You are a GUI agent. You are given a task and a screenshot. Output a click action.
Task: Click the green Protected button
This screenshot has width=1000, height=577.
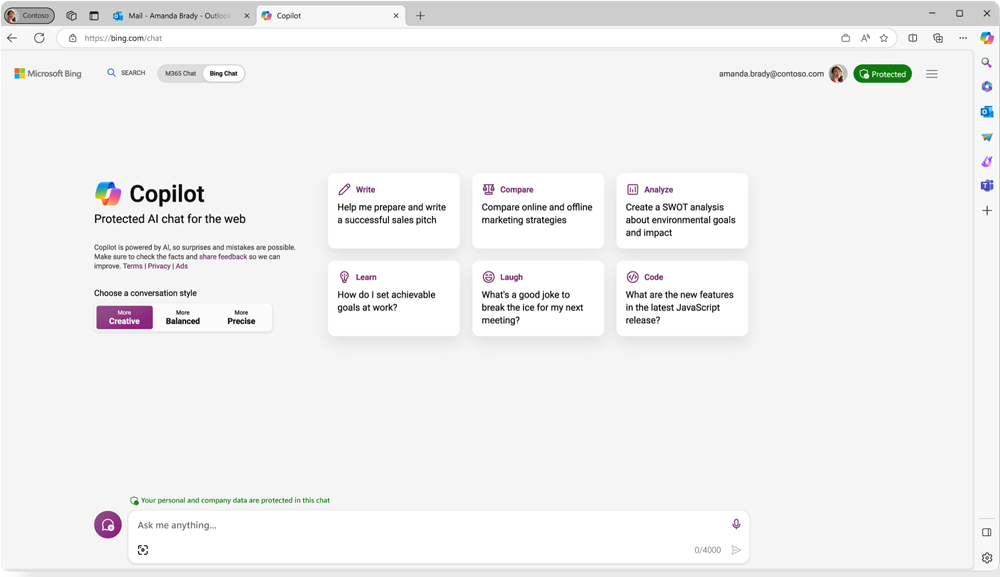(x=882, y=73)
